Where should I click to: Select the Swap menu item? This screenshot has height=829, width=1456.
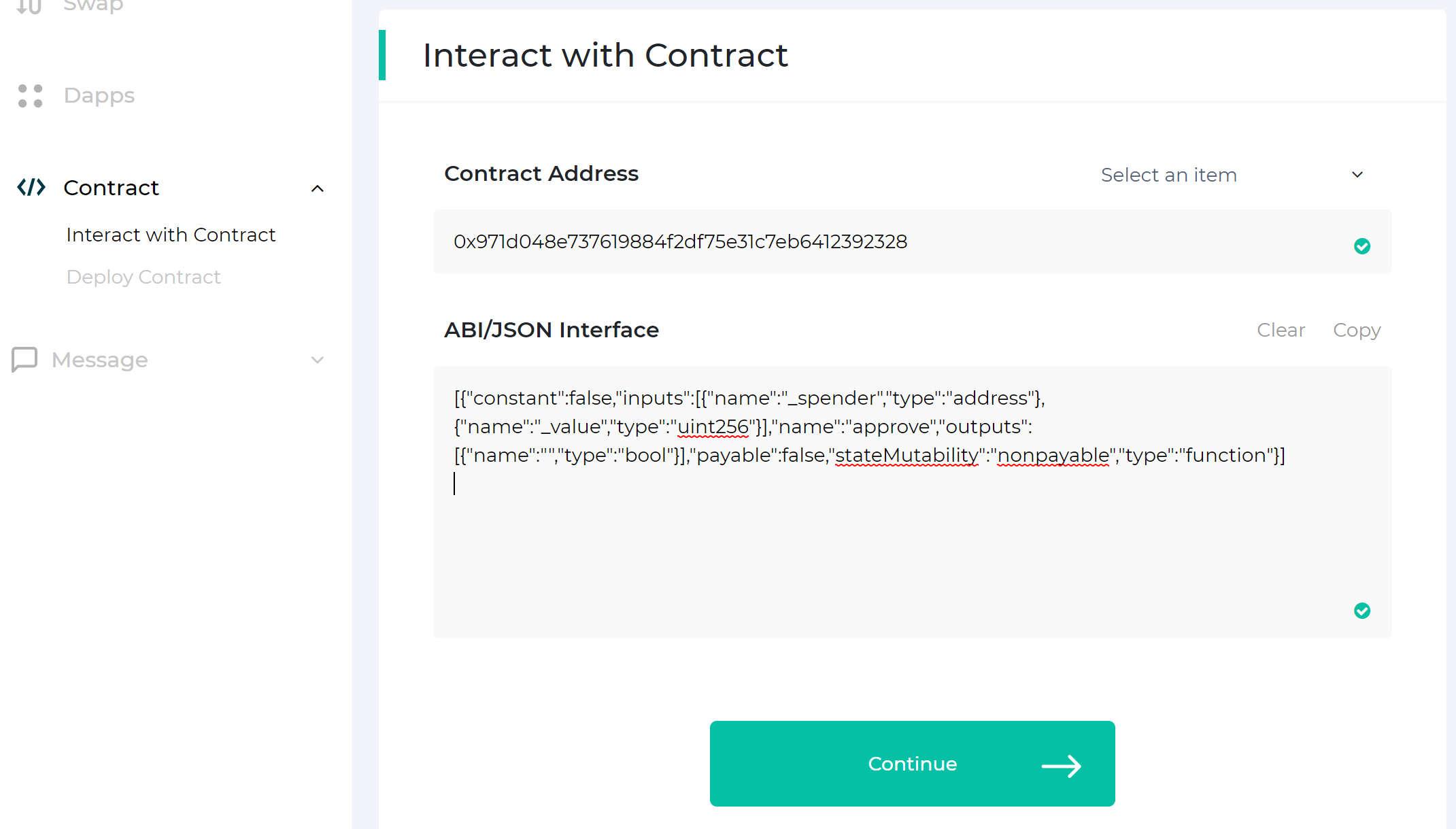(93, 6)
